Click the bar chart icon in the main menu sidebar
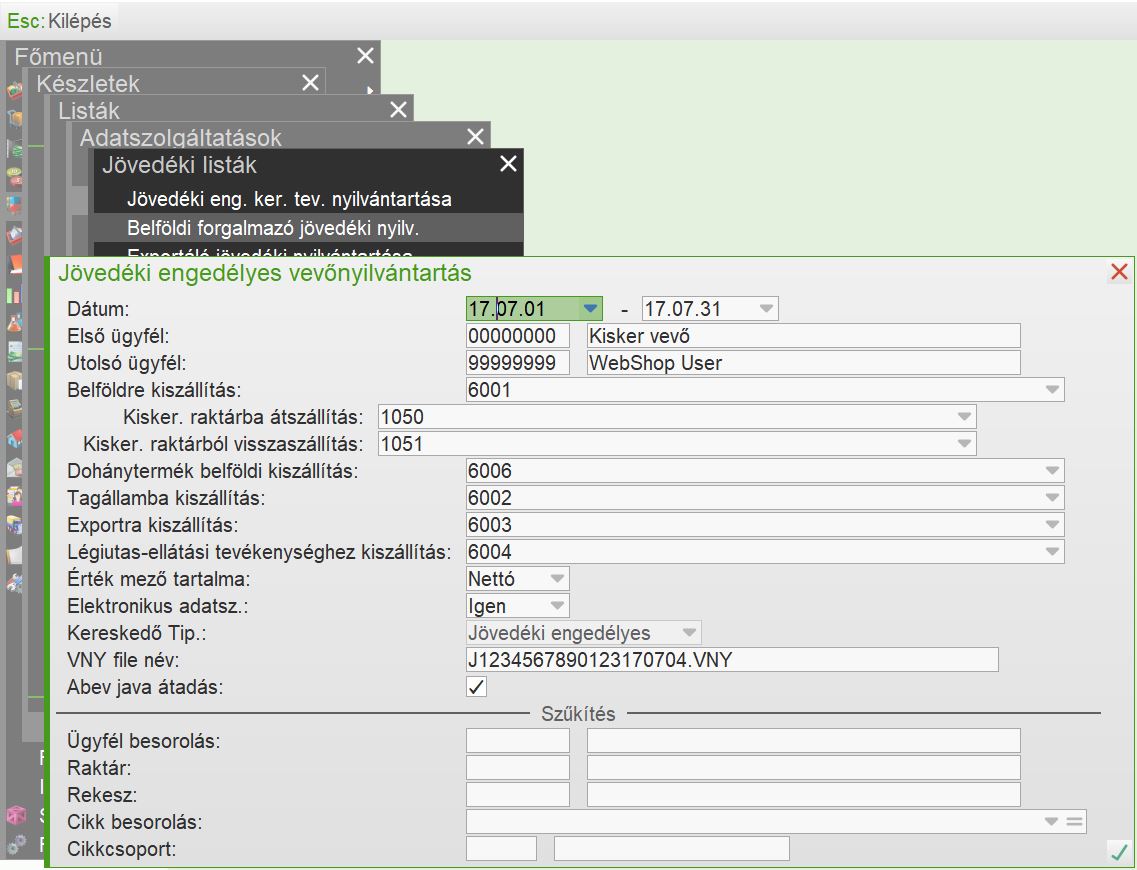The height and width of the screenshot is (870, 1137). tap(14, 295)
